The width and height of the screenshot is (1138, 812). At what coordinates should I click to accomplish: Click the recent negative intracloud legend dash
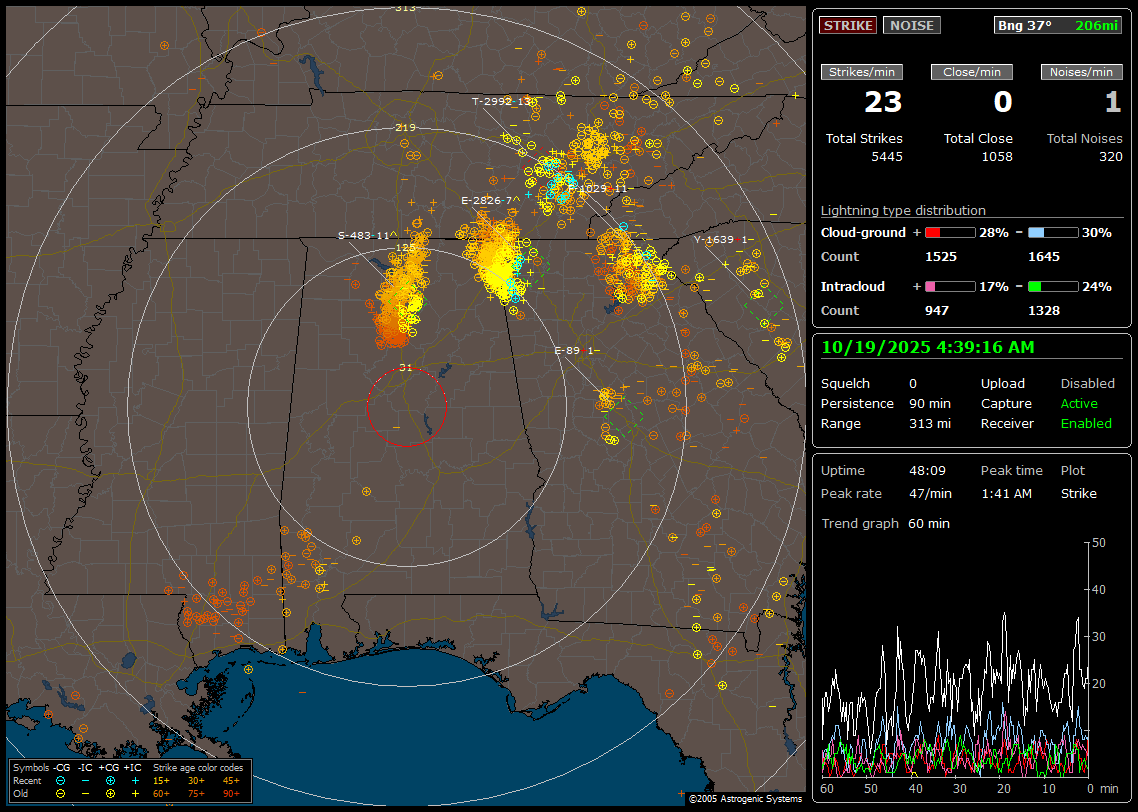point(85,780)
